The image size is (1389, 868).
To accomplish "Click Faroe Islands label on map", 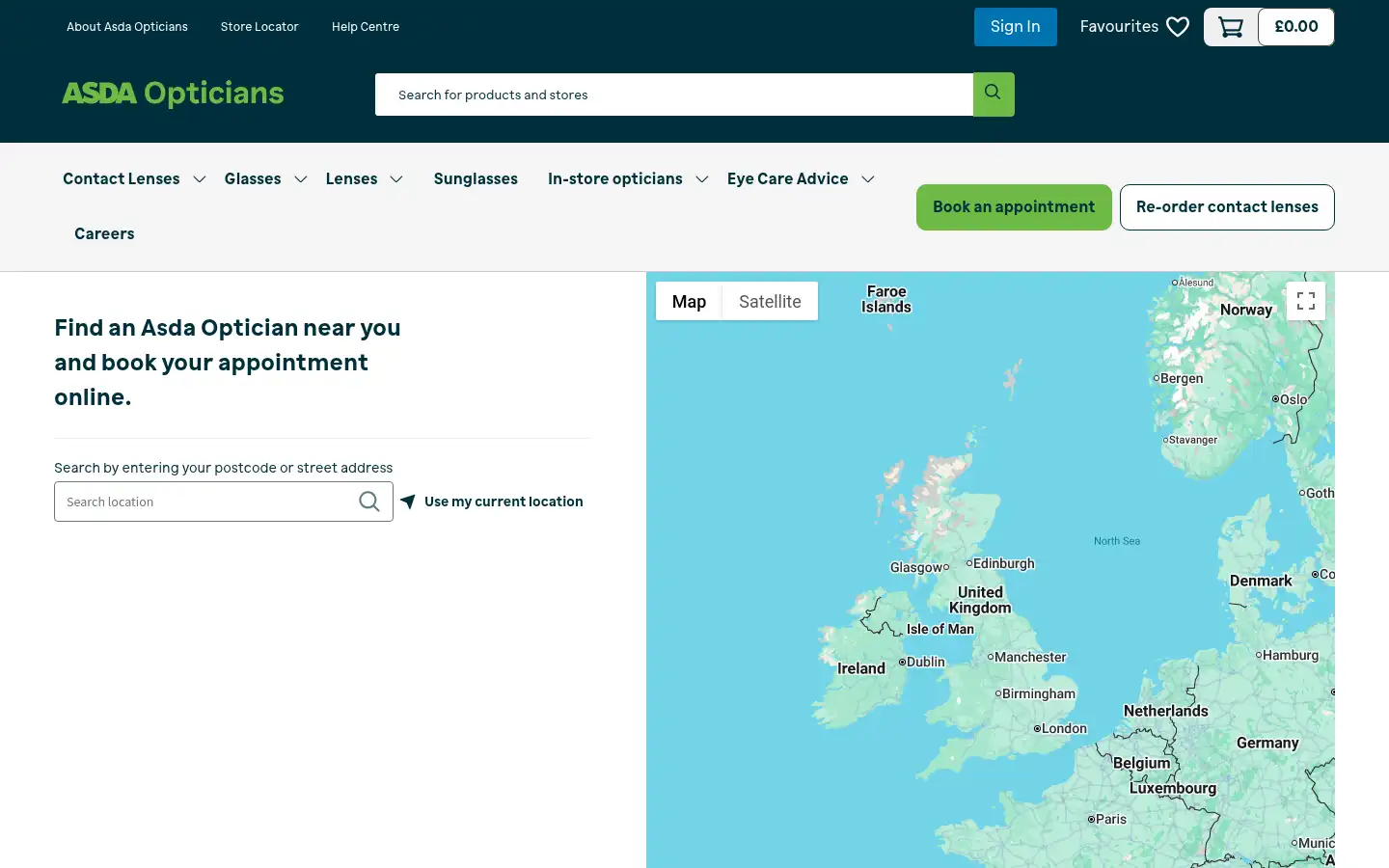I will pyautogui.click(x=886, y=299).
